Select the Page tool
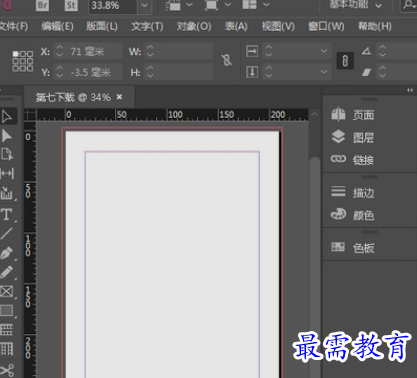417x378 pixels. point(7,154)
